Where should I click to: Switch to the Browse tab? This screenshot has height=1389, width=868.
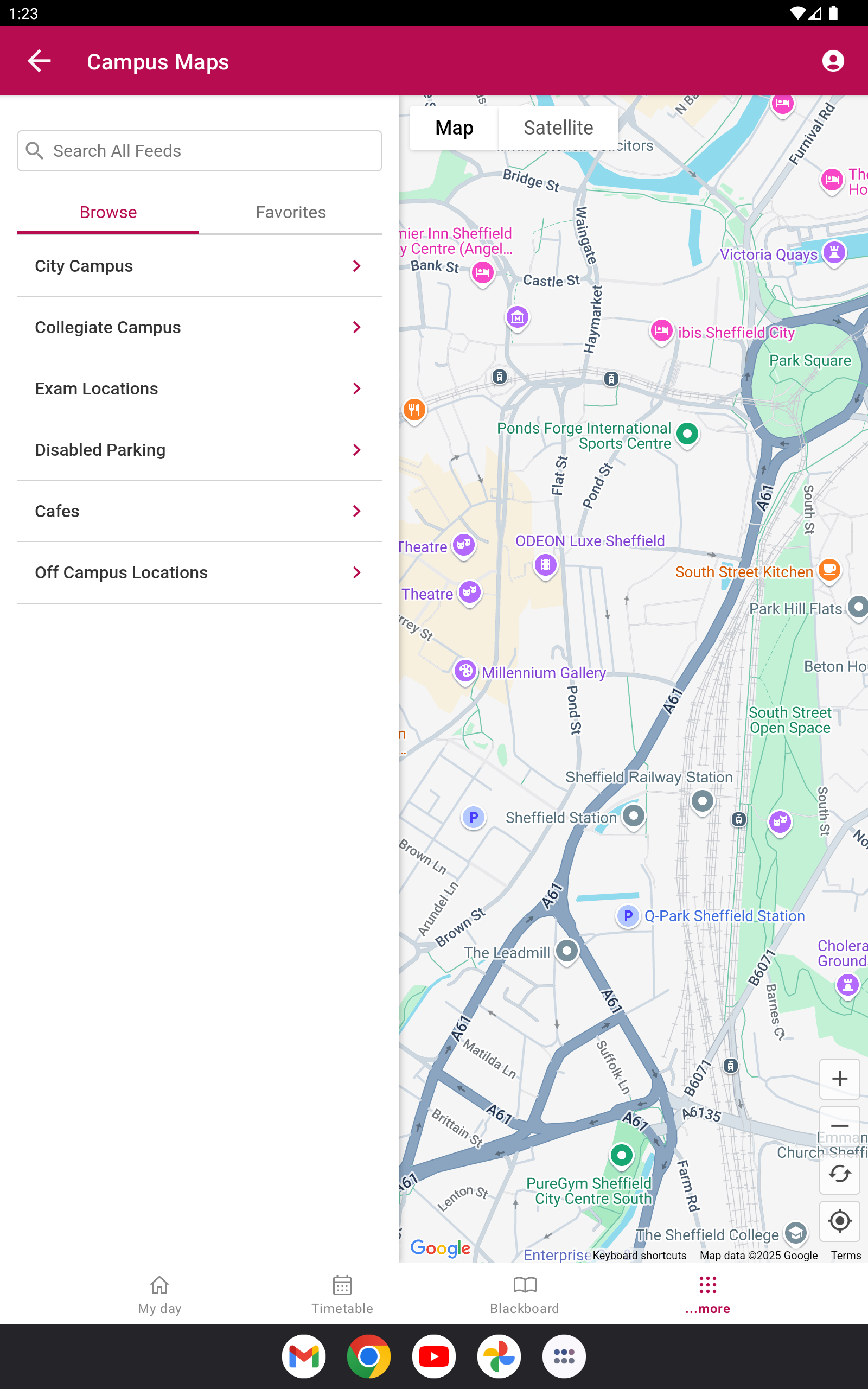coord(108,212)
